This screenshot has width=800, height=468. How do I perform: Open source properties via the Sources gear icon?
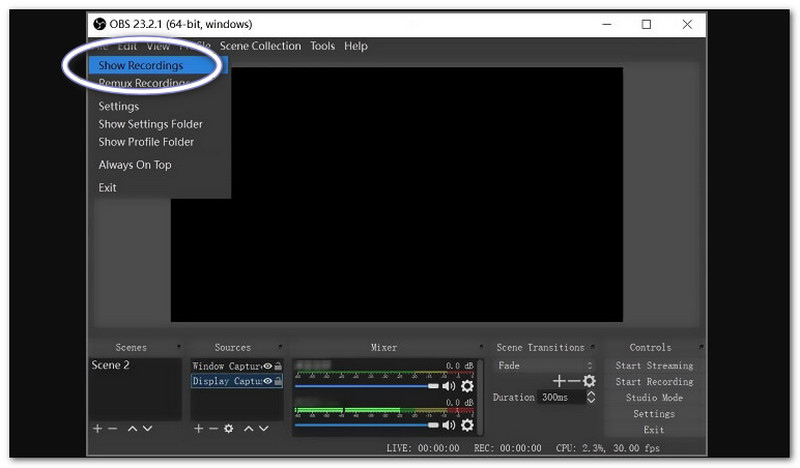pyautogui.click(x=229, y=429)
